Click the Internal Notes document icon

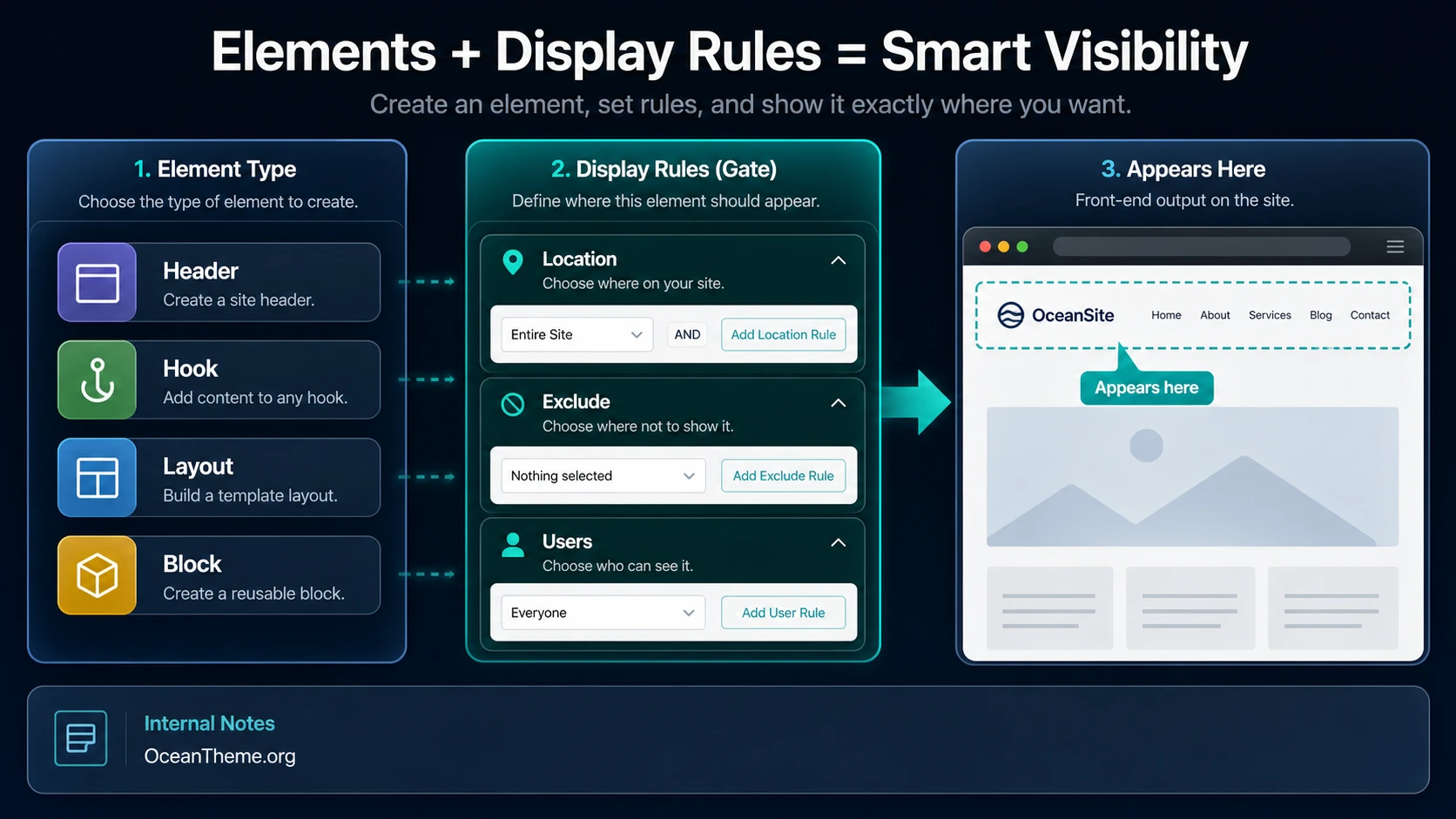pos(81,738)
